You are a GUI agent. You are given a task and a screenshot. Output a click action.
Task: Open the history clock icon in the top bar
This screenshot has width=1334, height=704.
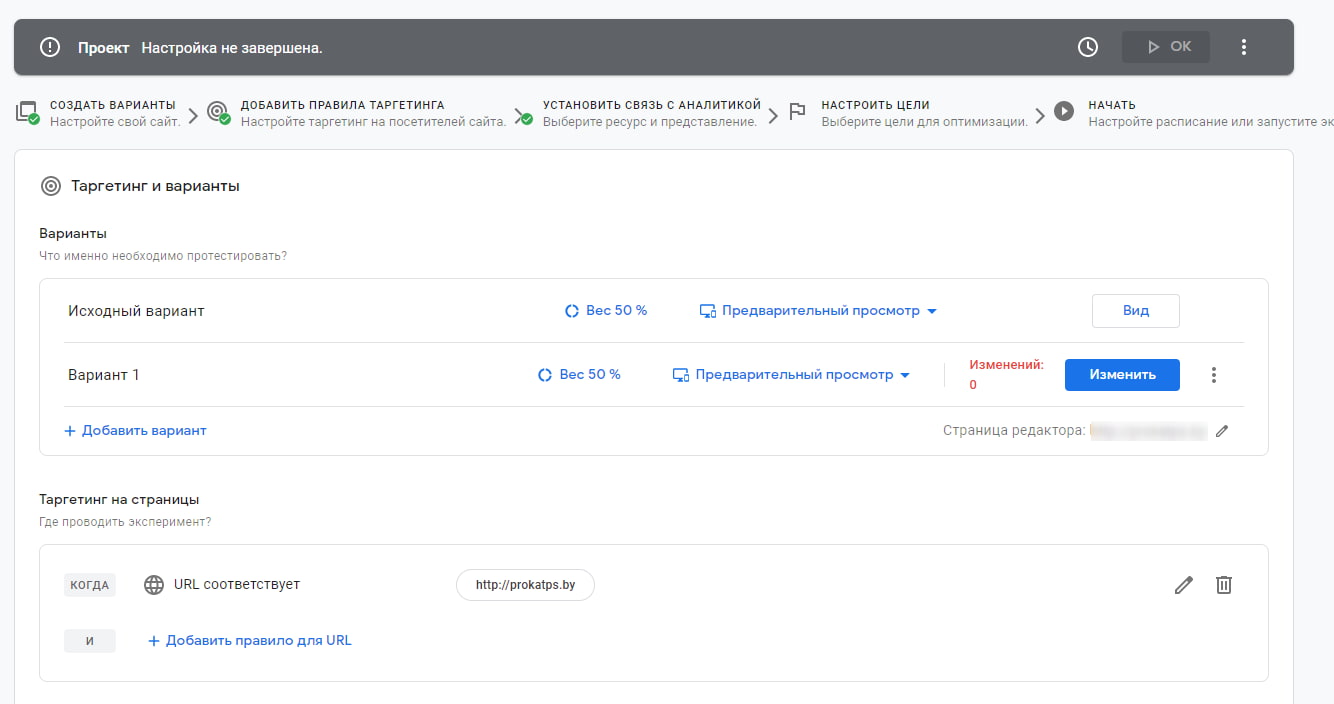(1088, 46)
